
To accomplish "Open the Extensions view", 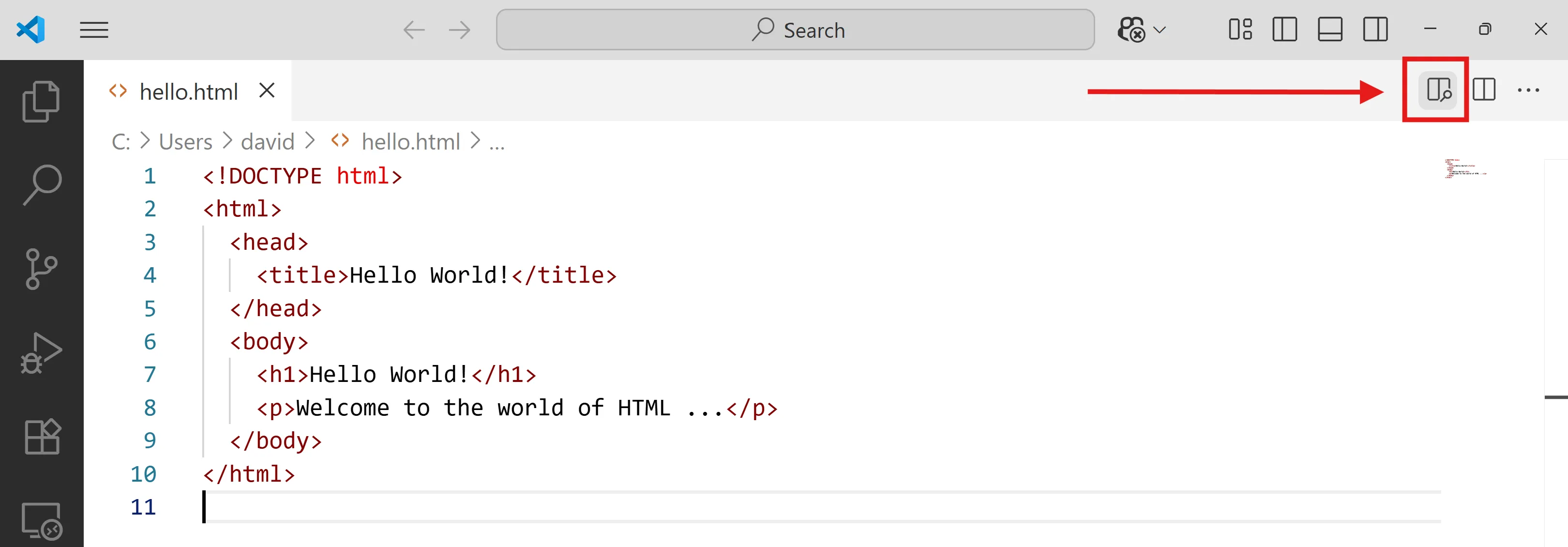I will (41, 436).
